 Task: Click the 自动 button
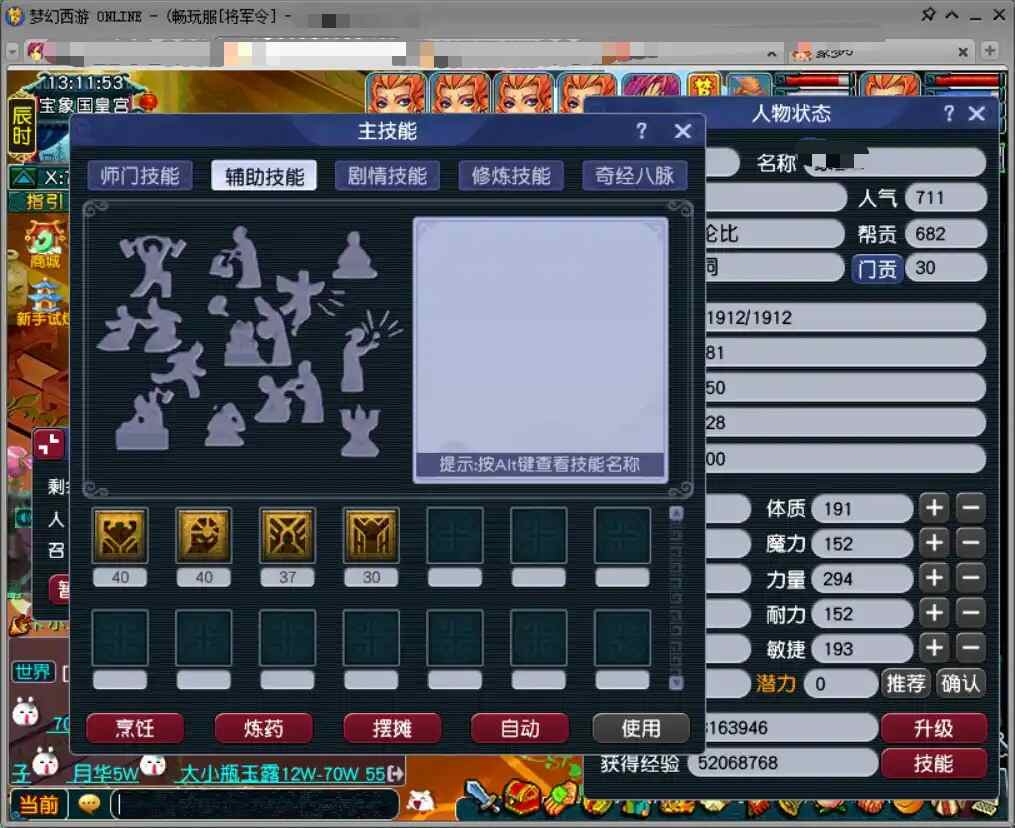coord(520,728)
